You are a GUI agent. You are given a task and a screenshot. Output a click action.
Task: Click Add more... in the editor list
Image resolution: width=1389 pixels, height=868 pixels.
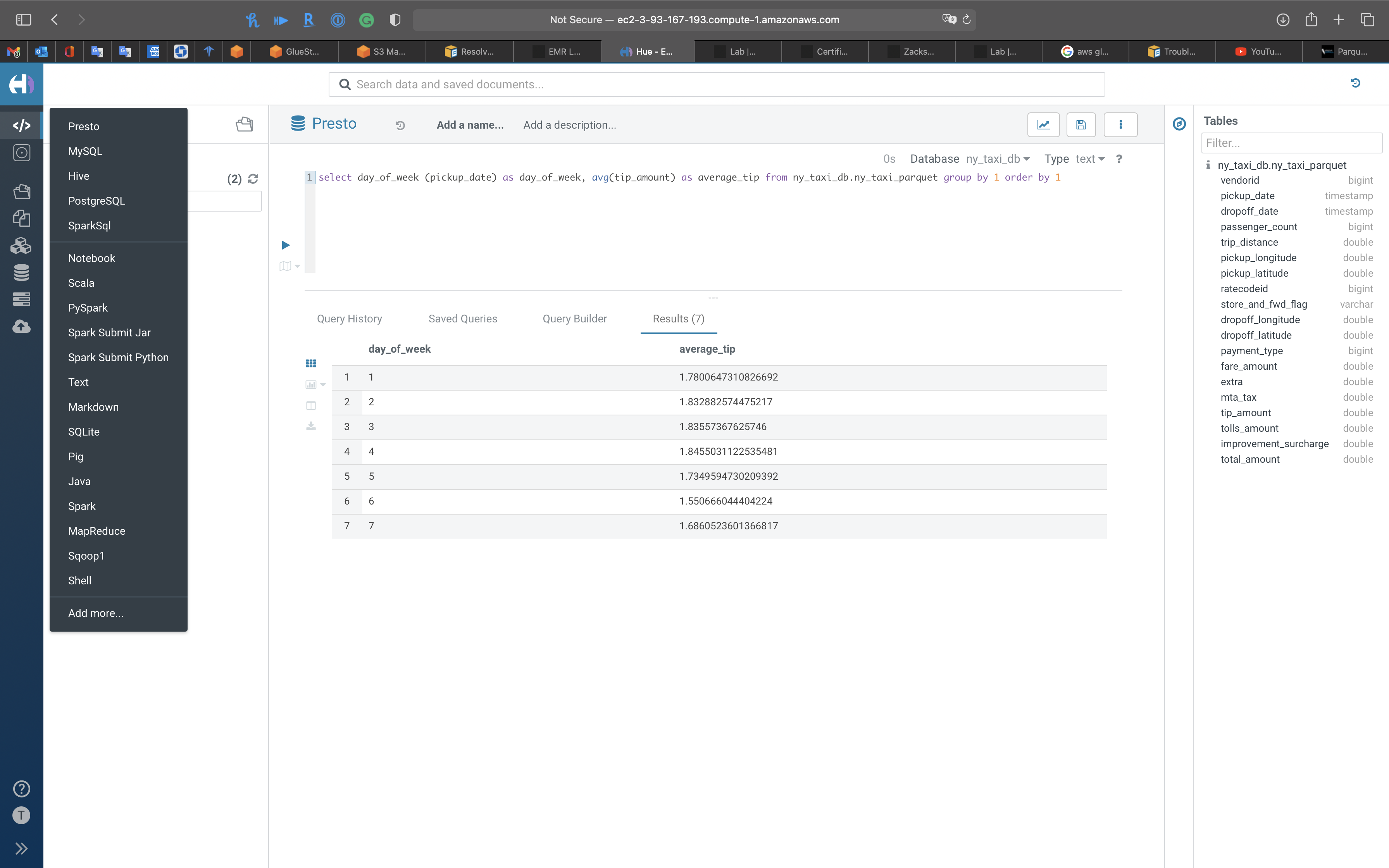tap(95, 613)
